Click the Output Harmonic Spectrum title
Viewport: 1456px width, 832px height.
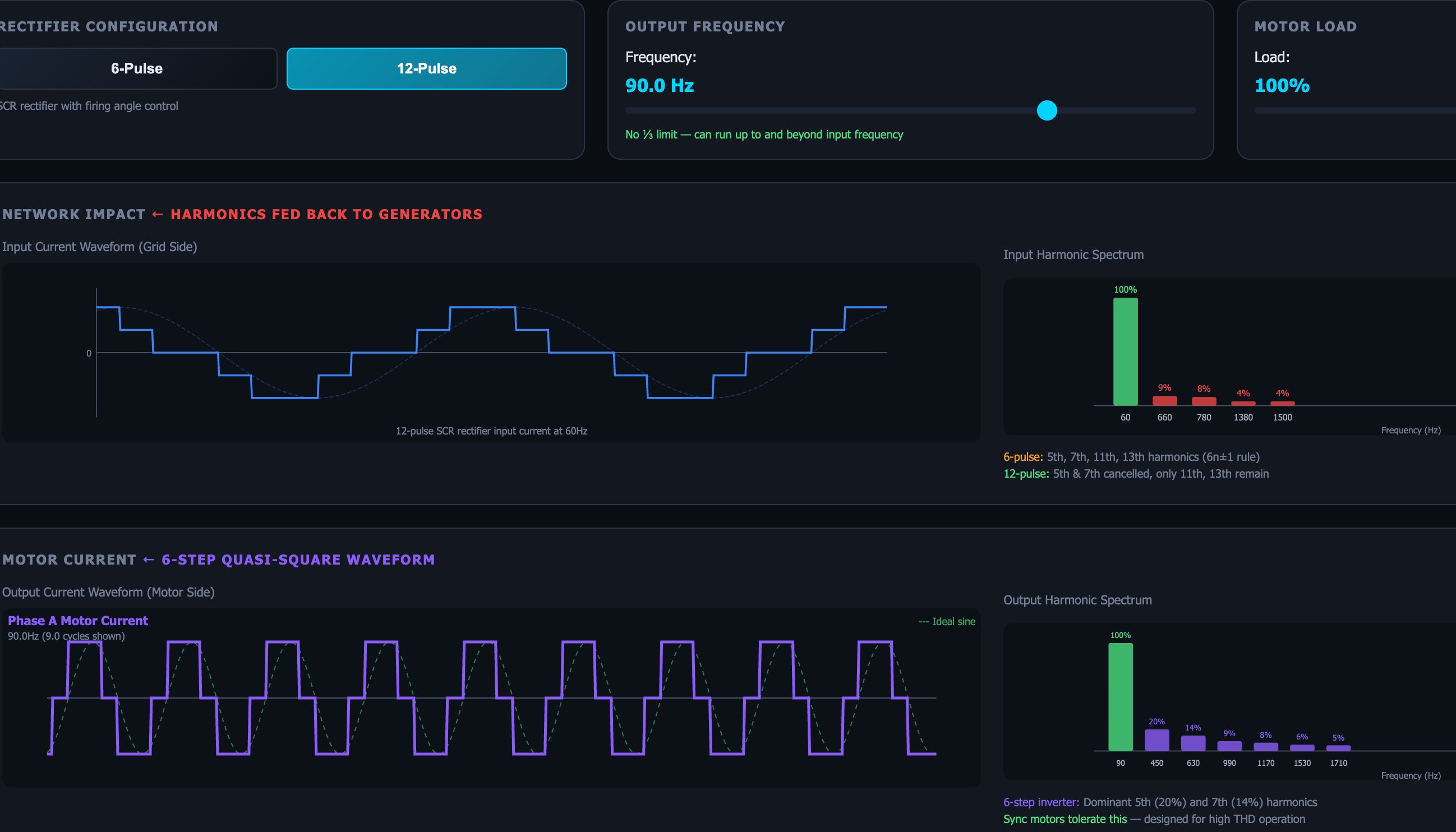pyautogui.click(x=1077, y=600)
